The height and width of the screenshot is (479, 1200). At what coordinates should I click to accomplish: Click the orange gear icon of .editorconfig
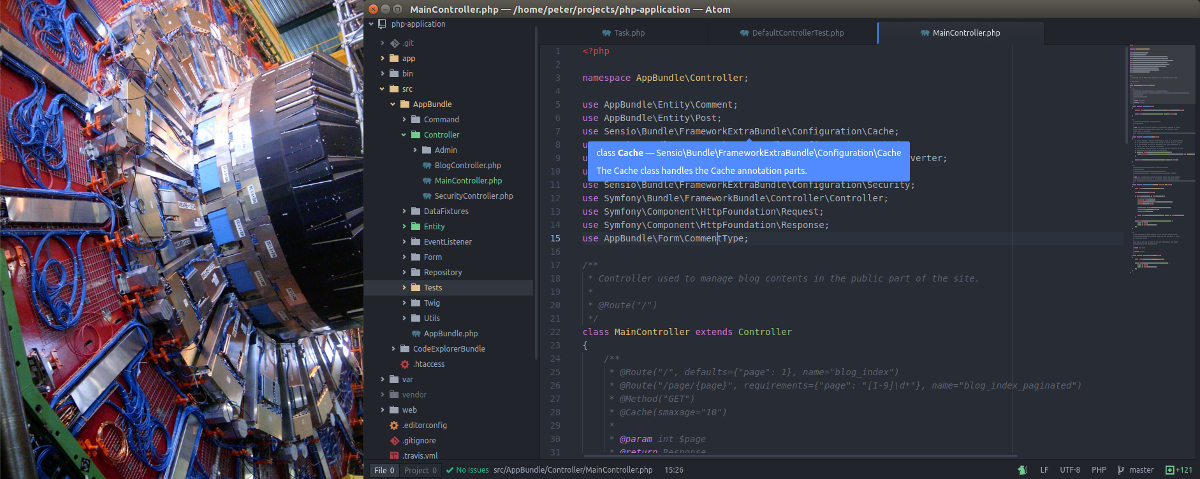pos(394,425)
